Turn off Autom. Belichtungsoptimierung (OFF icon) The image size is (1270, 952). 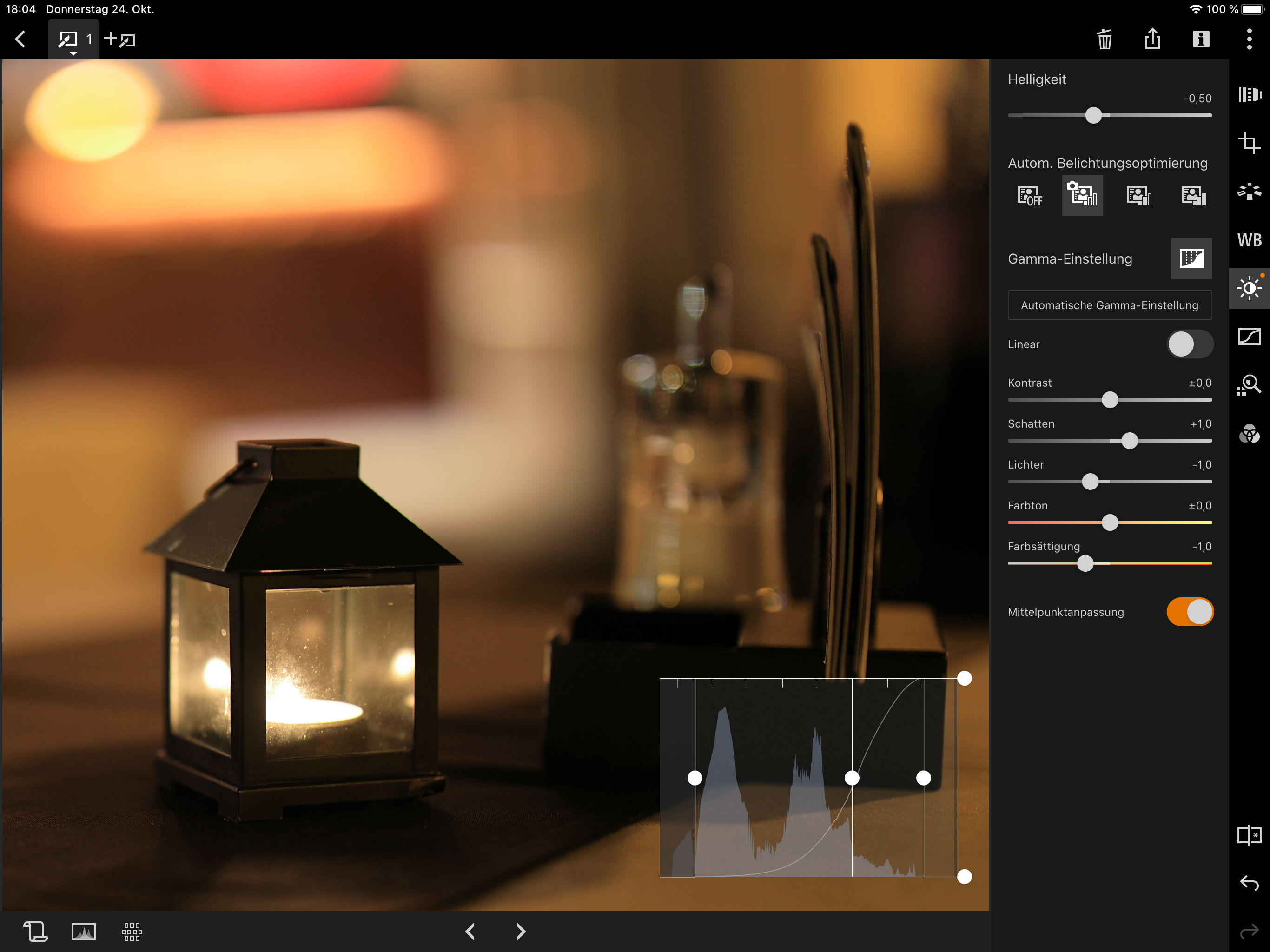[x=1030, y=196]
